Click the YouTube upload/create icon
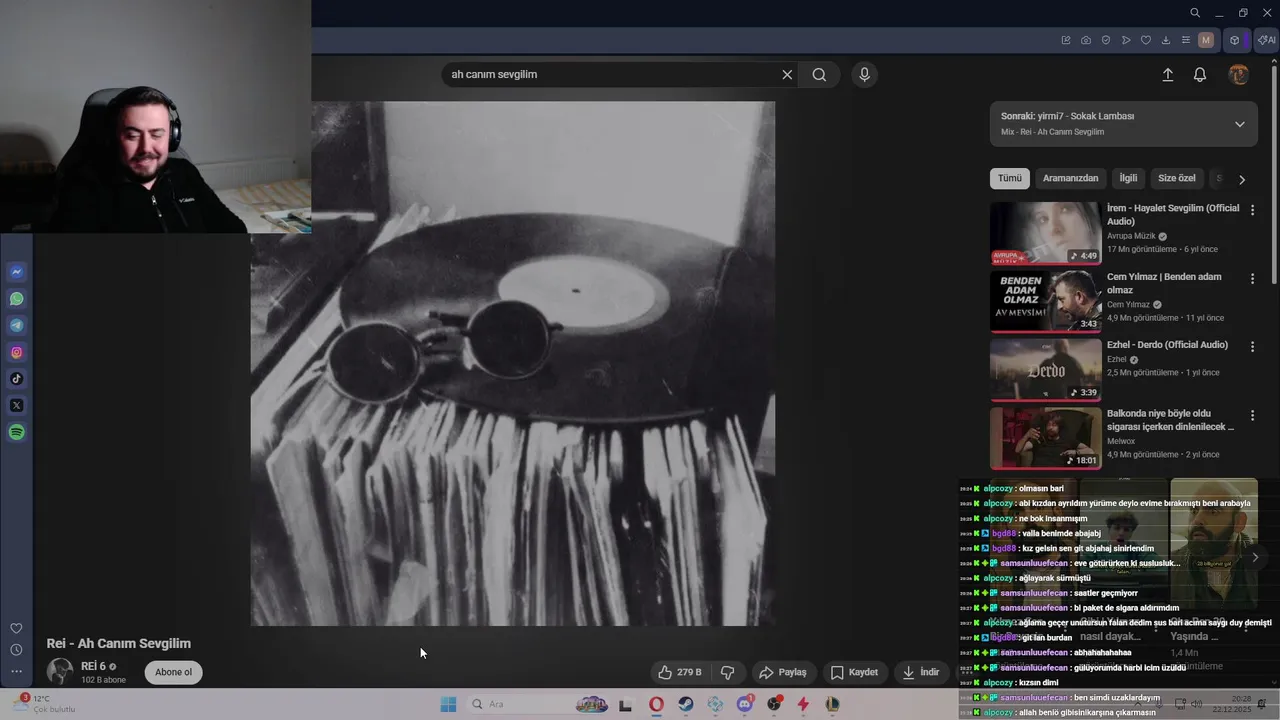The height and width of the screenshot is (720, 1280). point(1167,75)
